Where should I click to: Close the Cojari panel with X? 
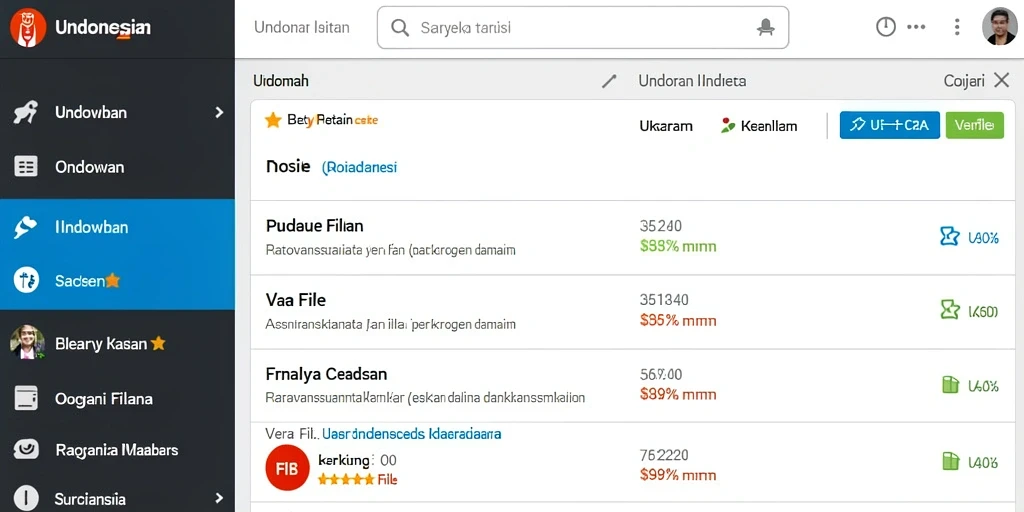pyautogui.click(x=1001, y=80)
